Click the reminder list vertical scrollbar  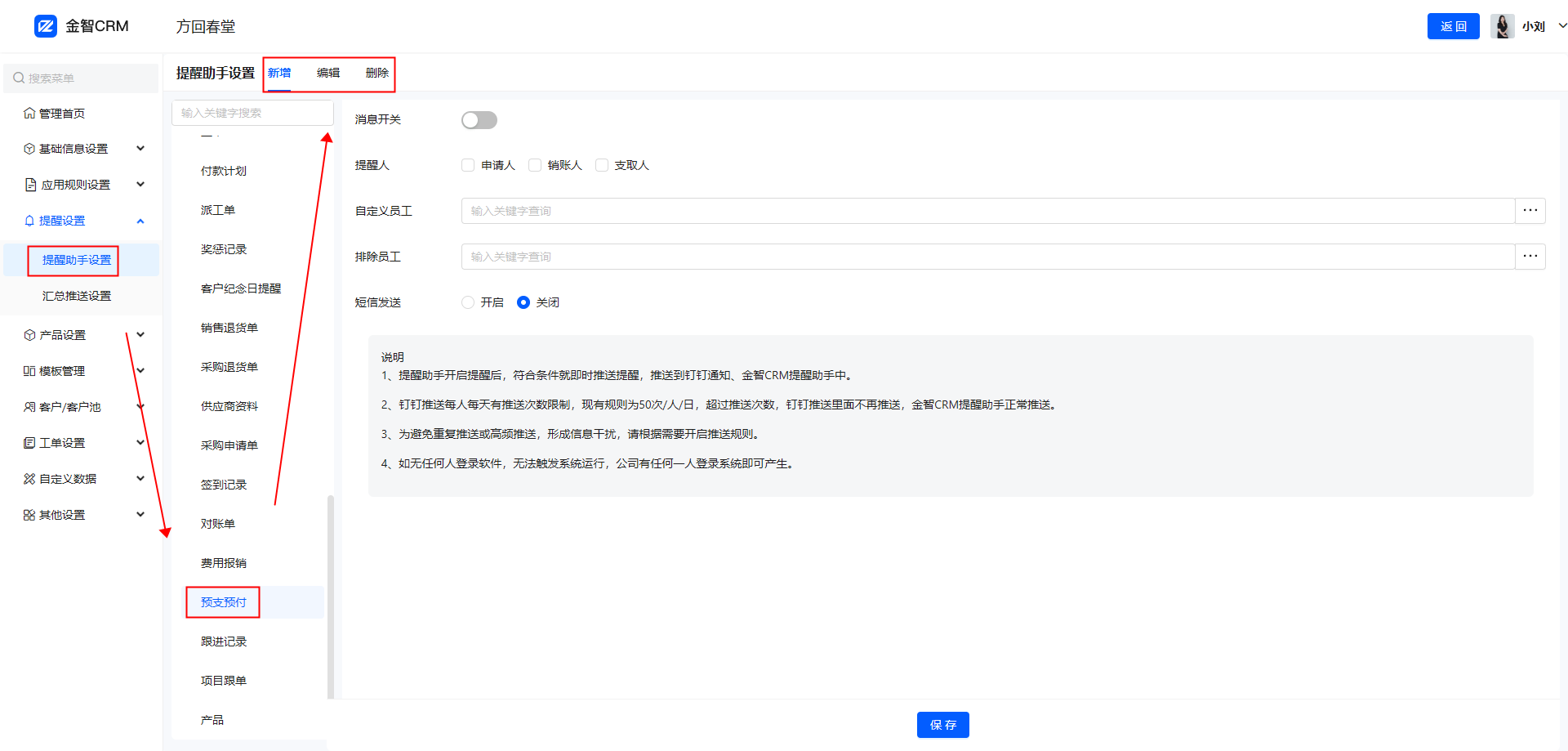coord(331,597)
